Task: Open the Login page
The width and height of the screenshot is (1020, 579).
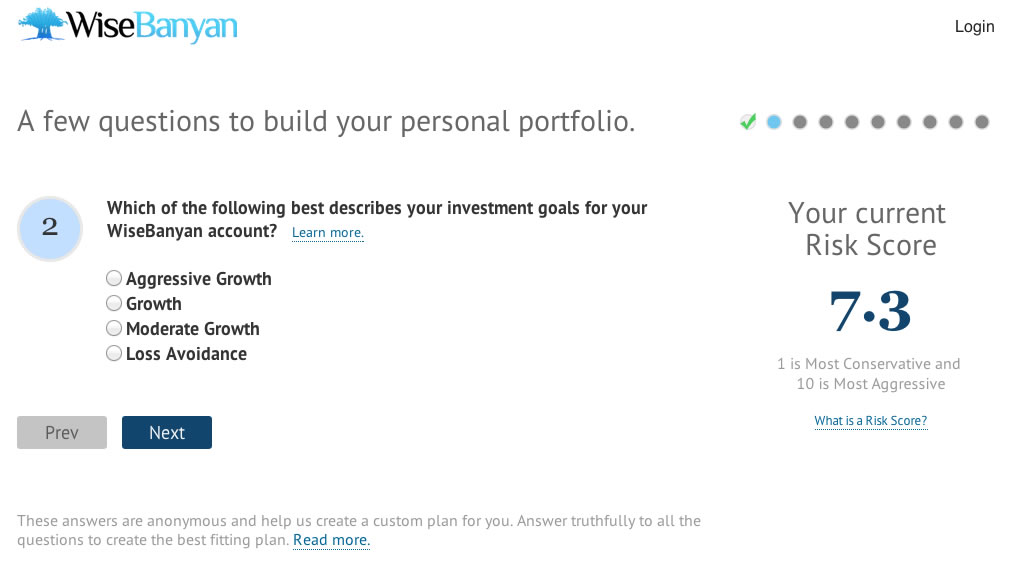Action: pyautogui.click(x=974, y=27)
